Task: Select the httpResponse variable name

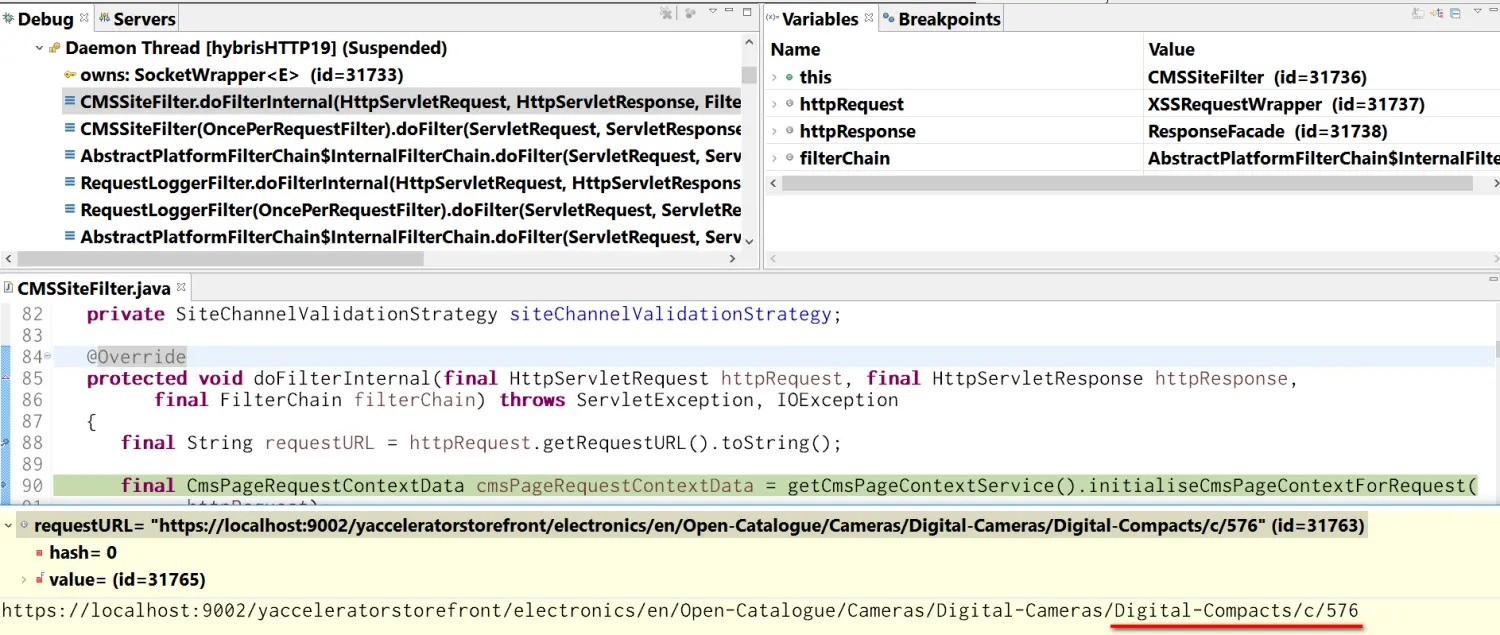Action: [x=857, y=131]
